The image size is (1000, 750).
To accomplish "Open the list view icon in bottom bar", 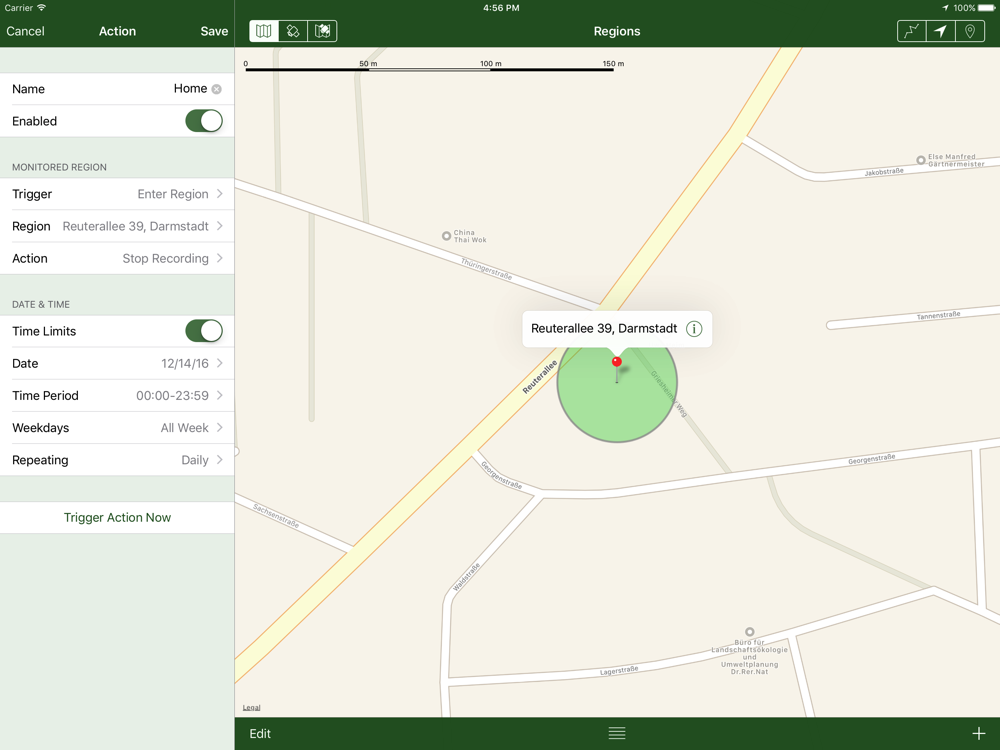I will (617, 733).
